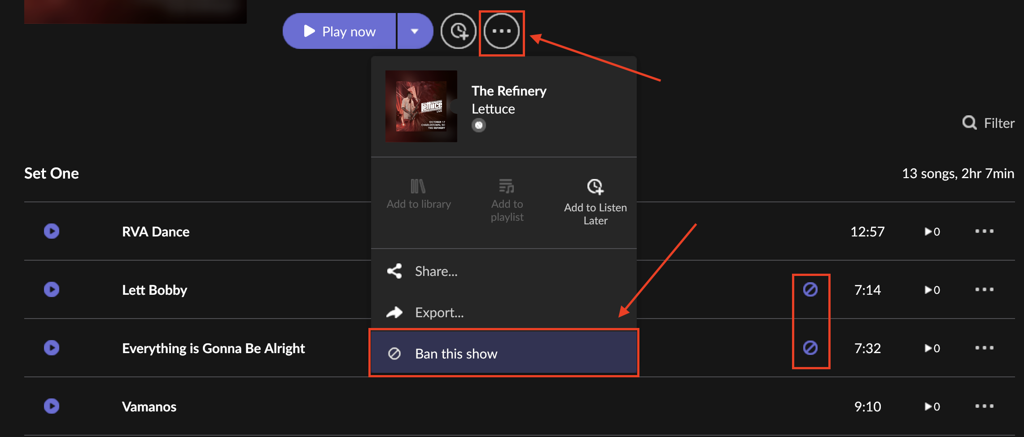Toggle the ban icon on Lett Bobby
This screenshot has height=437, width=1024.
(810, 290)
